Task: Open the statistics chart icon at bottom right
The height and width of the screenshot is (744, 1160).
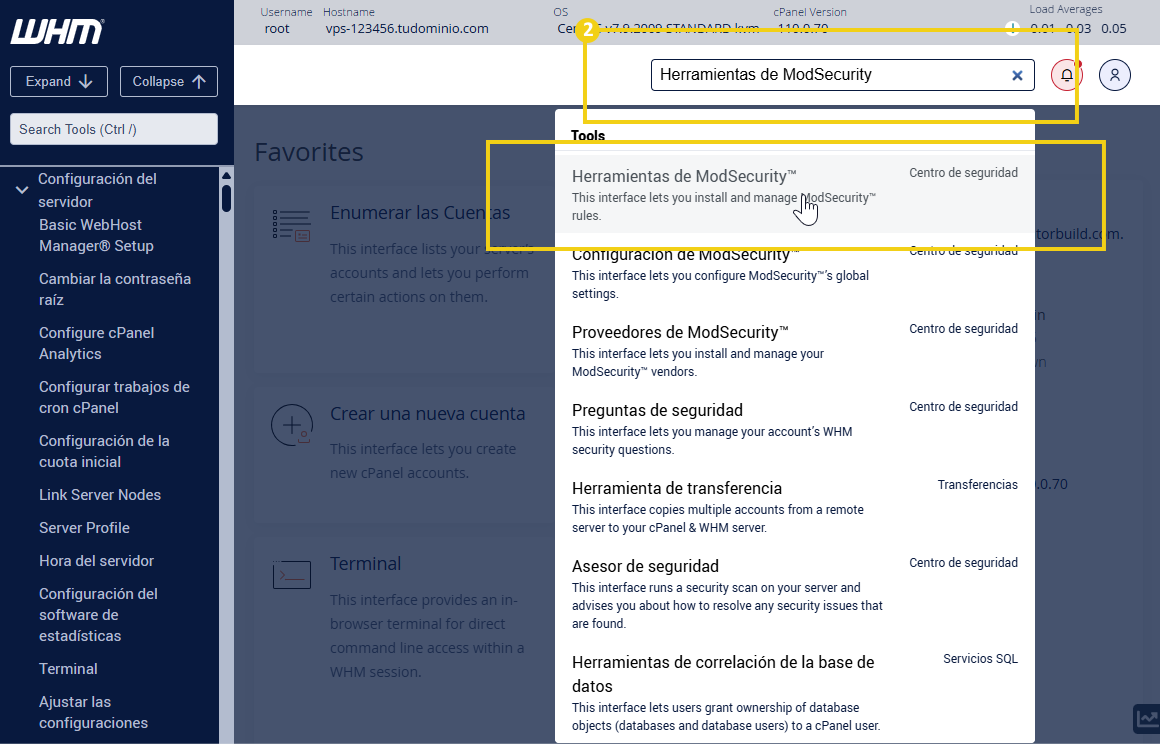Action: 1147,718
